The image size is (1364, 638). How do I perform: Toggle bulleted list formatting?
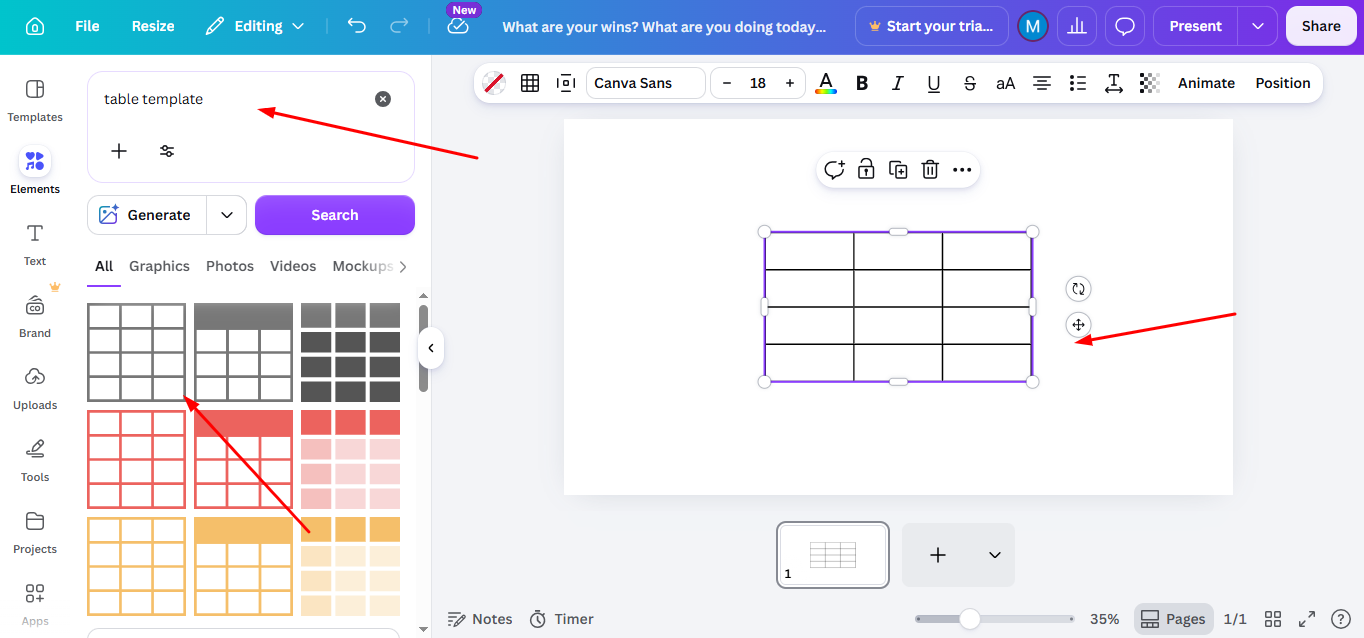click(x=1078, y=83)
